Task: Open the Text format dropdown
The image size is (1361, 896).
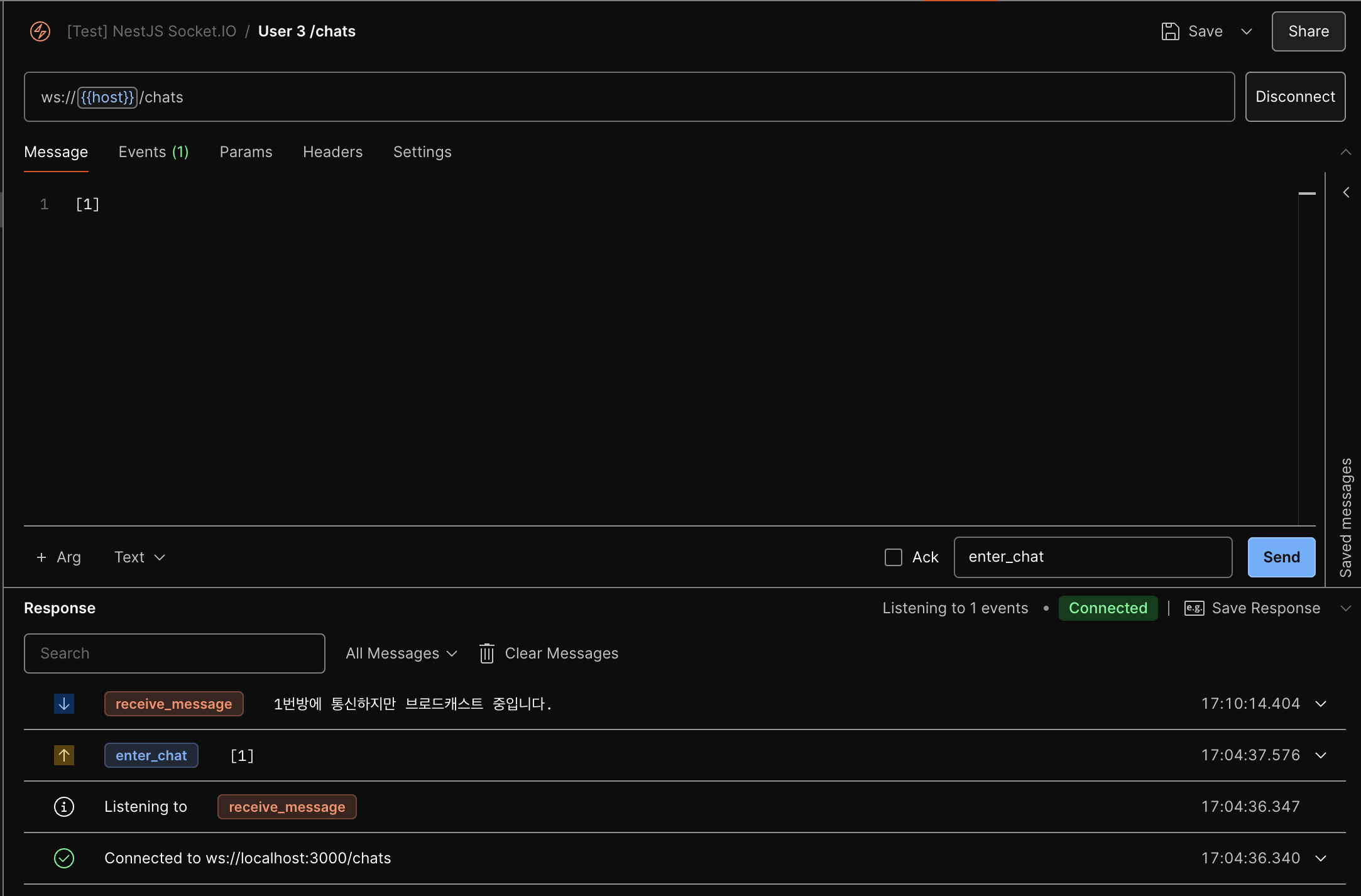Action: (139, 557)
